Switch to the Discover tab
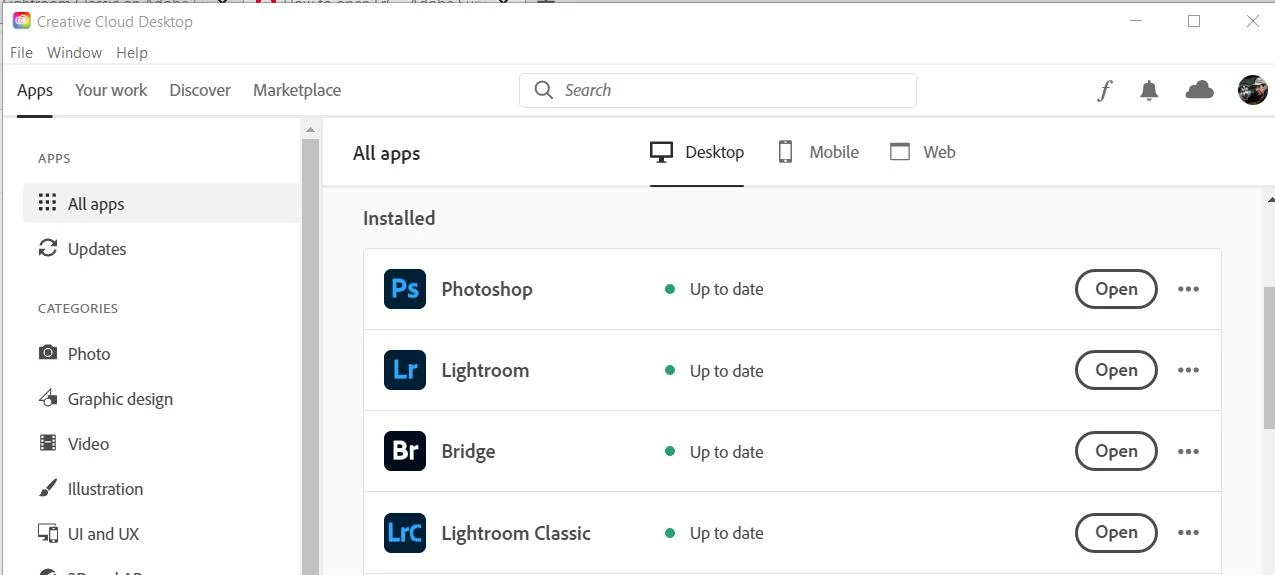The width and height of the screenshot is (1275, 575). click(x=200, y=90)
